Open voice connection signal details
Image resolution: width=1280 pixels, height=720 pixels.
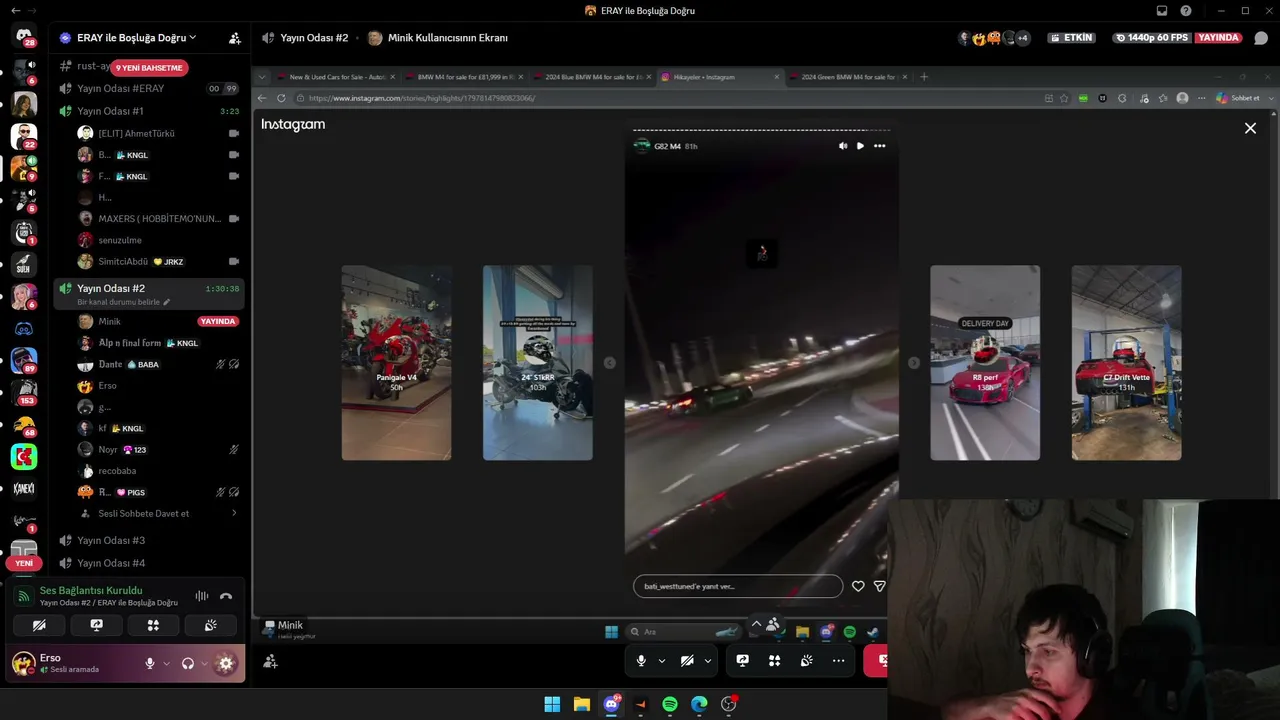coord(24,596)
